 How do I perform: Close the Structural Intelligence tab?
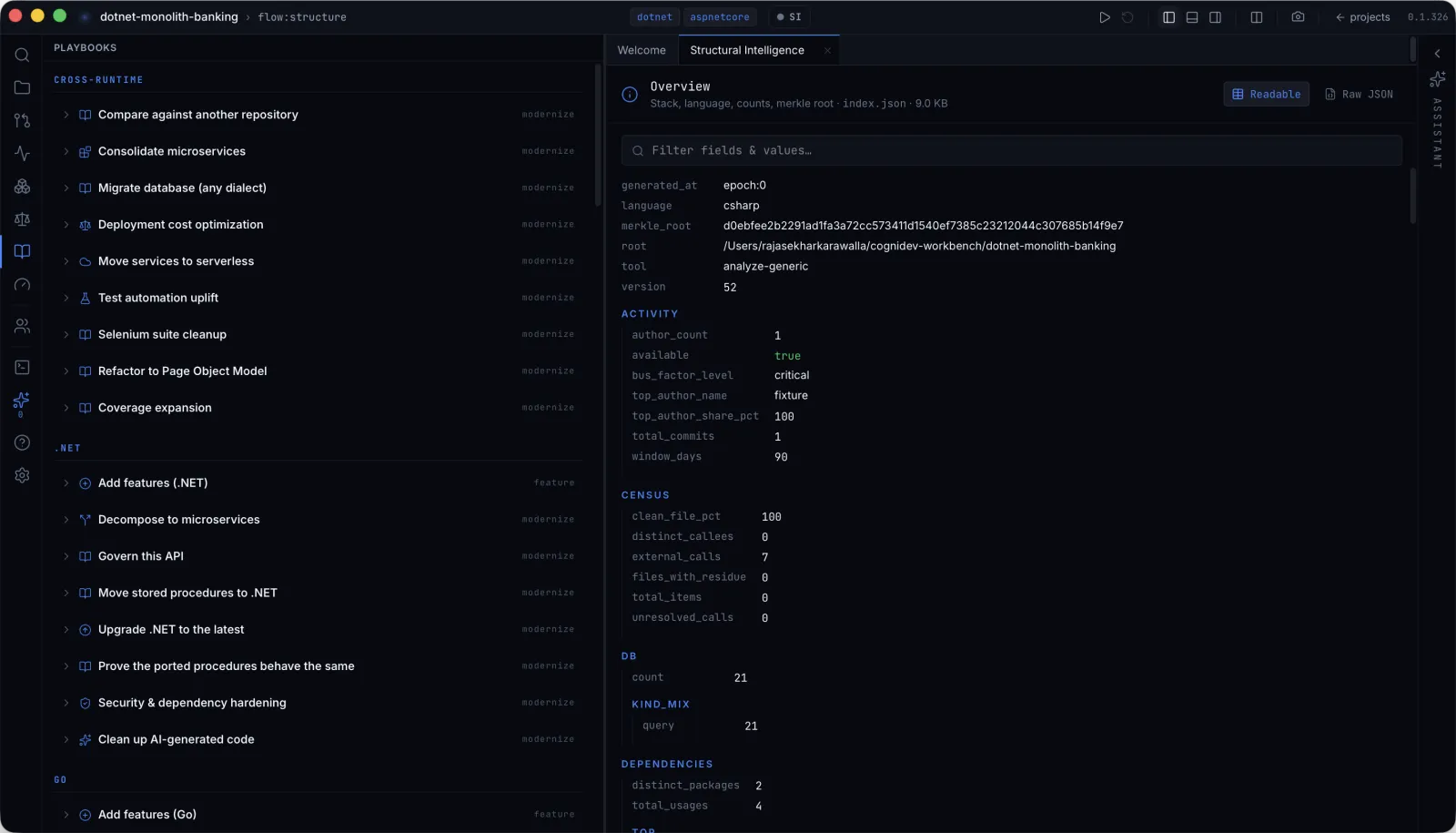point(827,51)
